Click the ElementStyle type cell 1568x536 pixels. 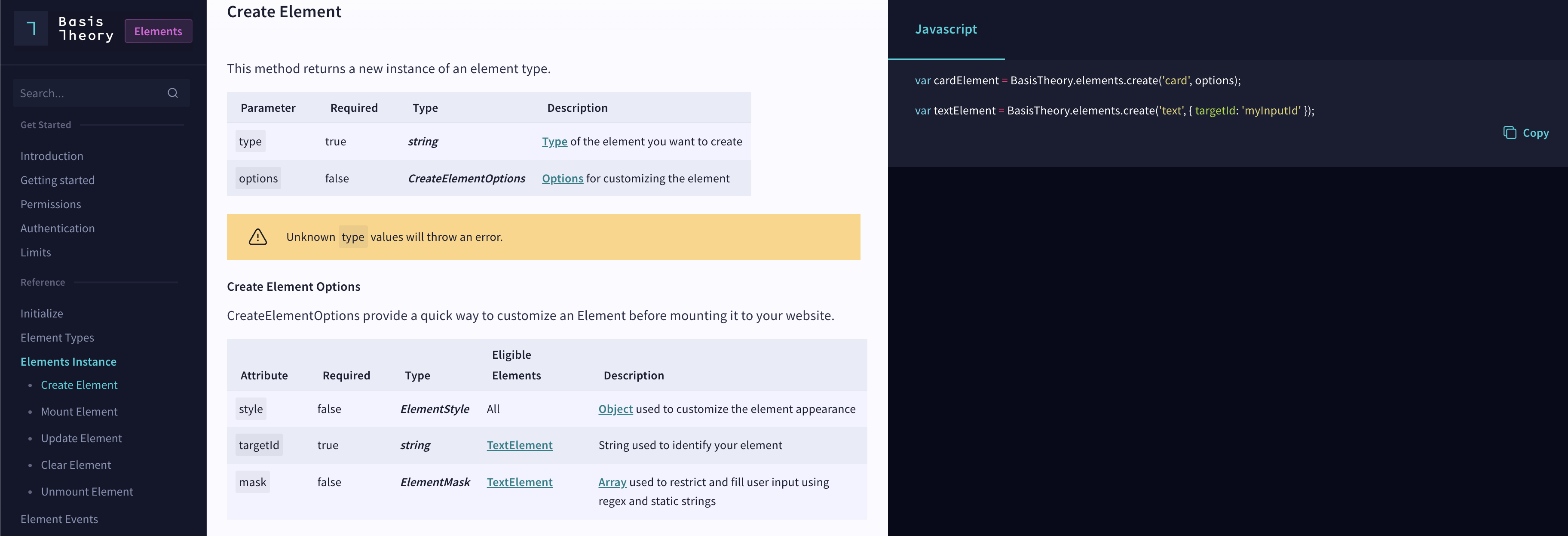435,409
